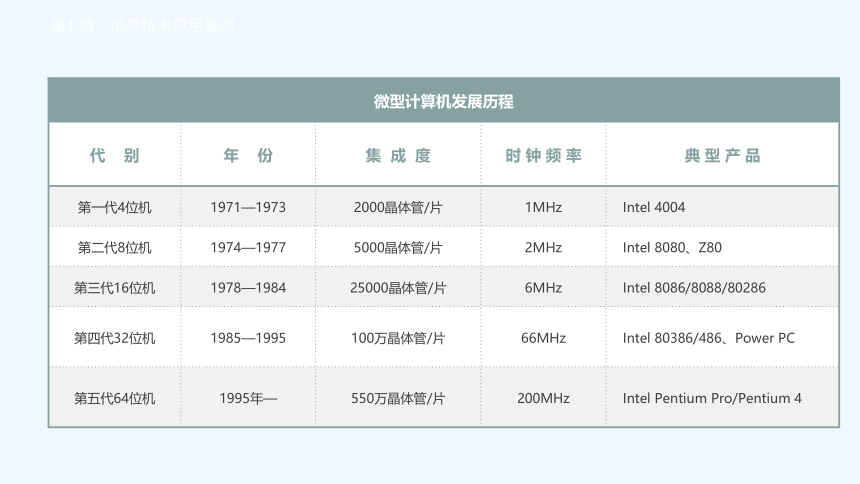
Task: Click the cell 2000晶体管/片
Action: pyautogui.click(x=398, y=207)
